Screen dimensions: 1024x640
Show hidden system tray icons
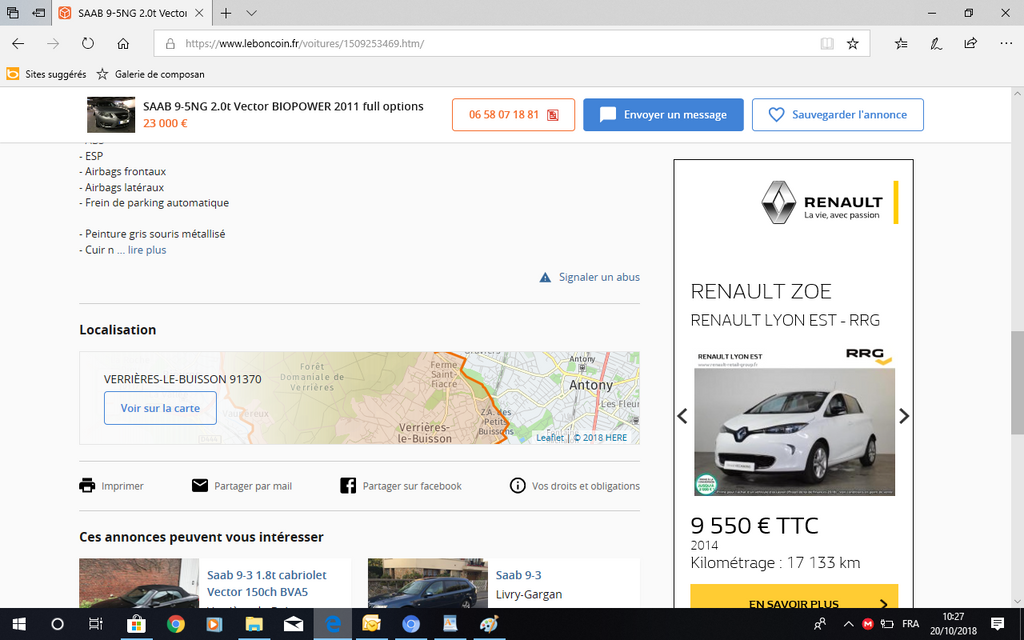tap(848, 624)
